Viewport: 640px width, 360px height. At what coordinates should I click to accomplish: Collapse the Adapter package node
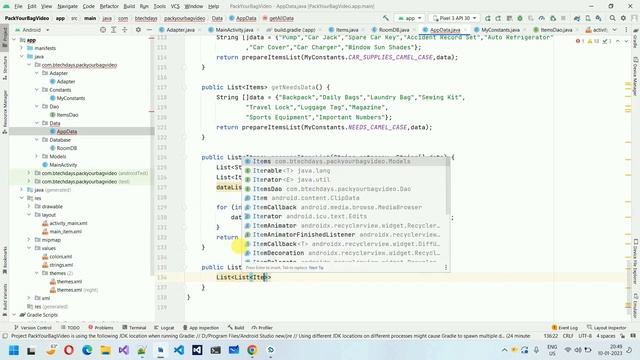(x=37, y=73)
